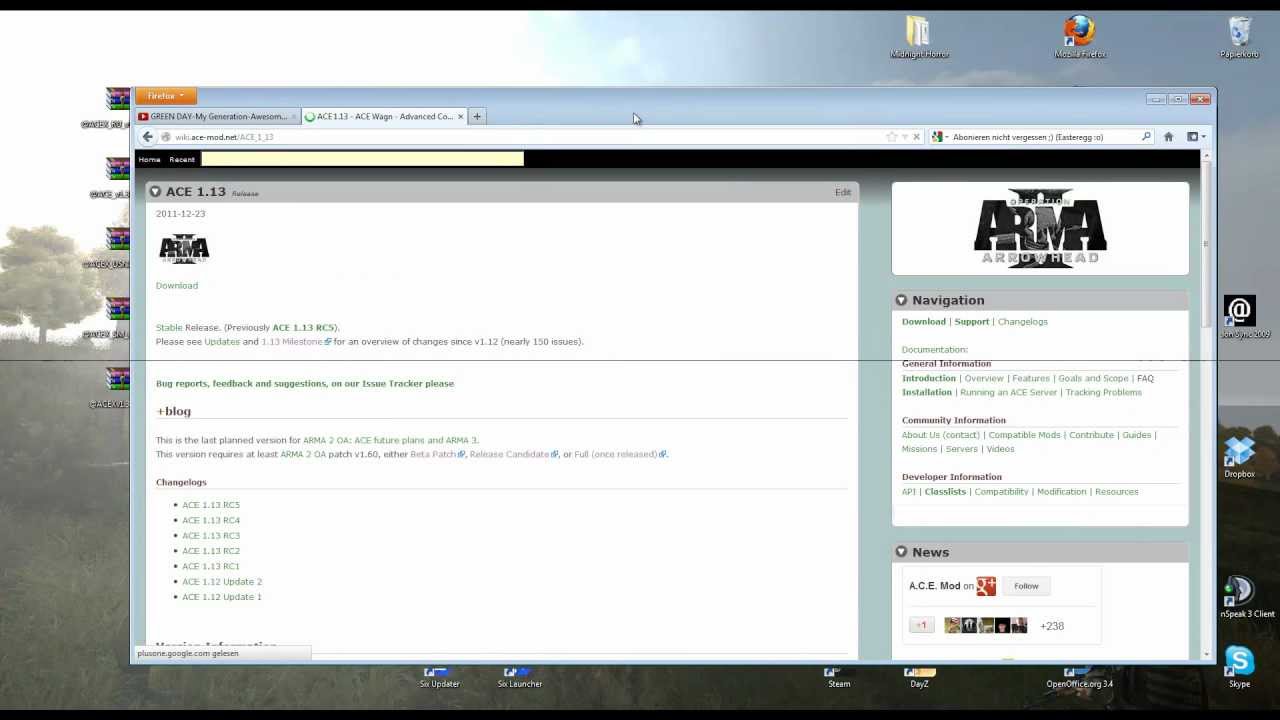Open changelog ACE 1.13 RC2
The width and height of the screenshot is (1280, 720).
coord(211,551)
